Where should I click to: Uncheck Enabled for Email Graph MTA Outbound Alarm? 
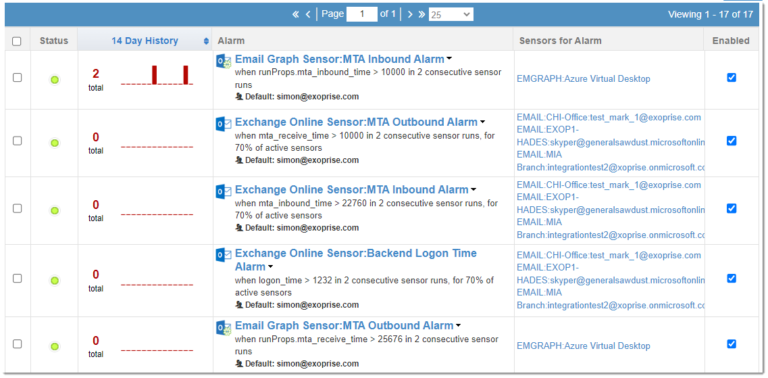tap(731, 344)
